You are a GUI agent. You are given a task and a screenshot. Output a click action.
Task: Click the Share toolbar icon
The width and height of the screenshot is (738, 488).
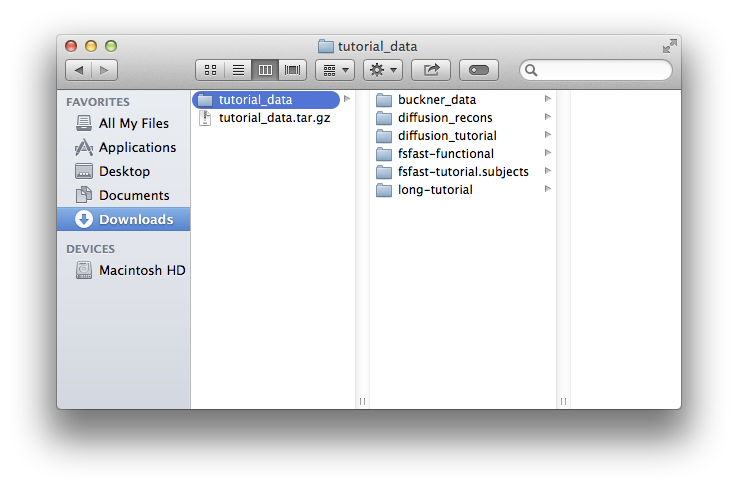tap(431, 70)
